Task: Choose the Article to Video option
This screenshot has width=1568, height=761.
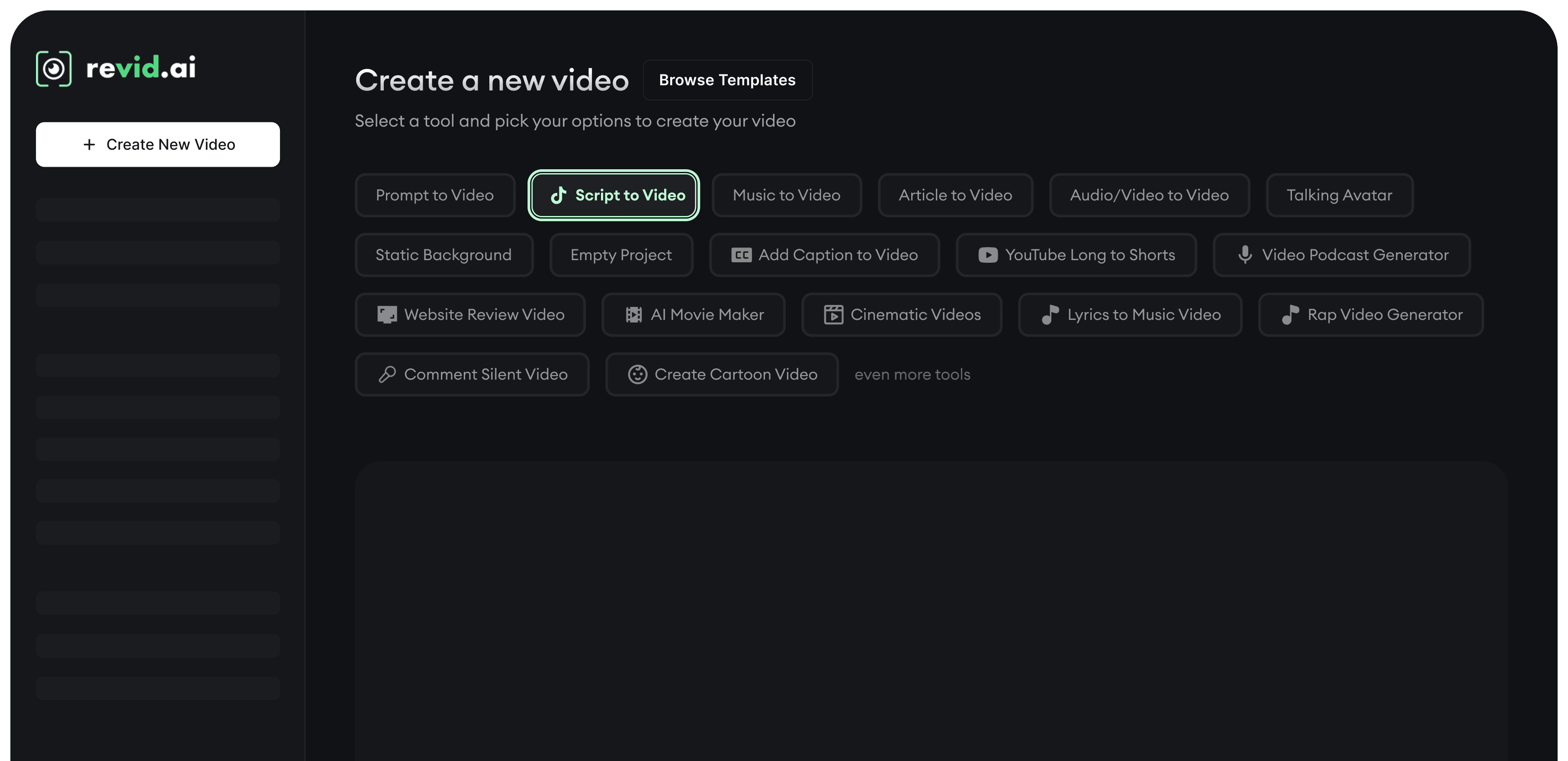Action: (955, 195)
